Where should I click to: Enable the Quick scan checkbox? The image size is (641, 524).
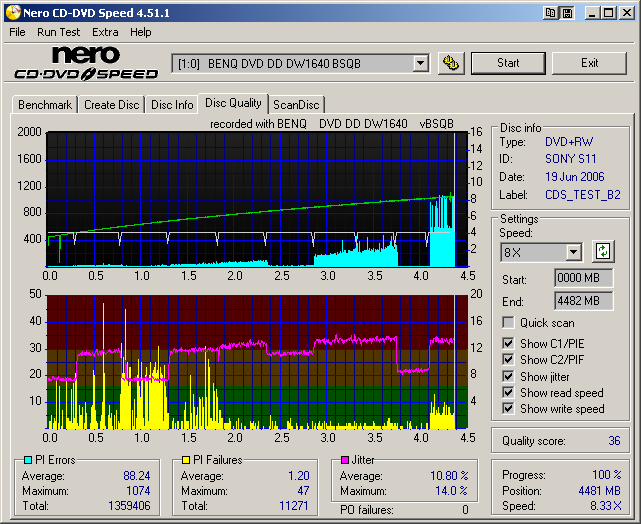pos(509,323)
